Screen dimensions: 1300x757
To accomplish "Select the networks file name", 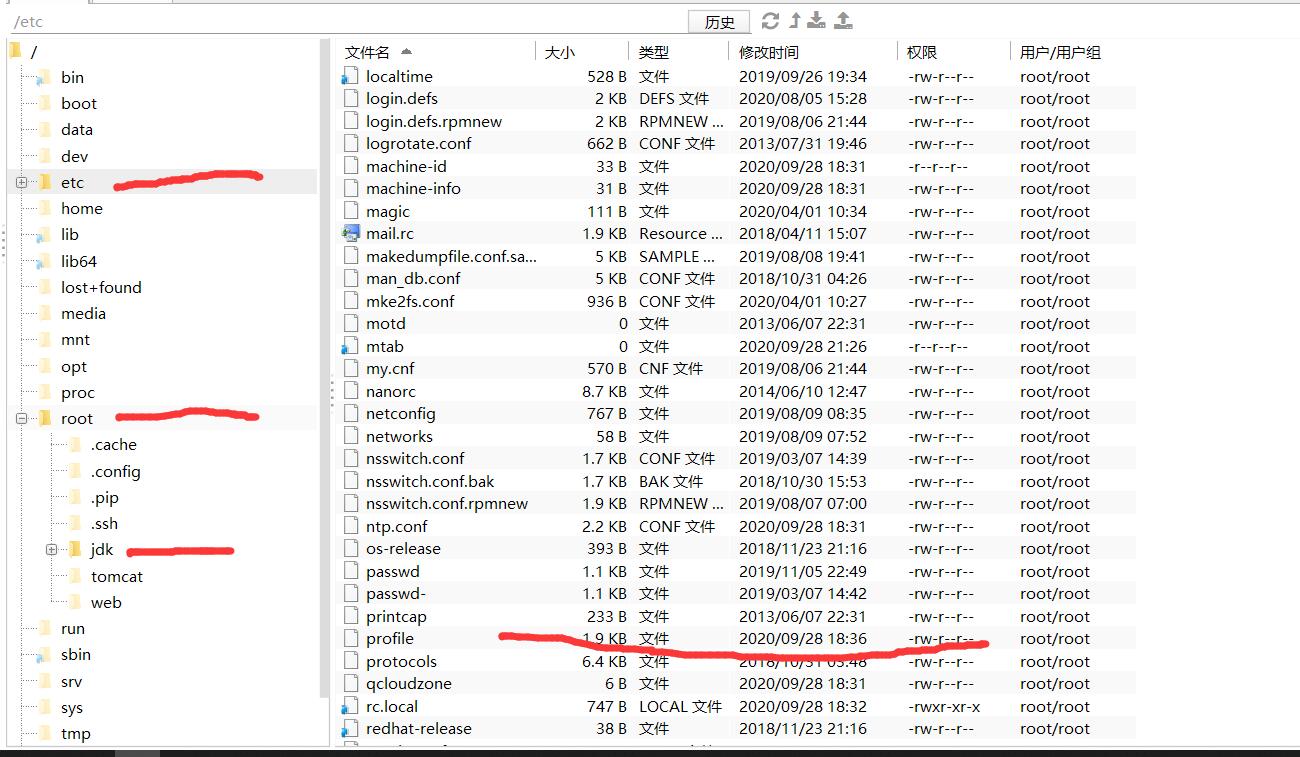I will (x=400, y=436).
